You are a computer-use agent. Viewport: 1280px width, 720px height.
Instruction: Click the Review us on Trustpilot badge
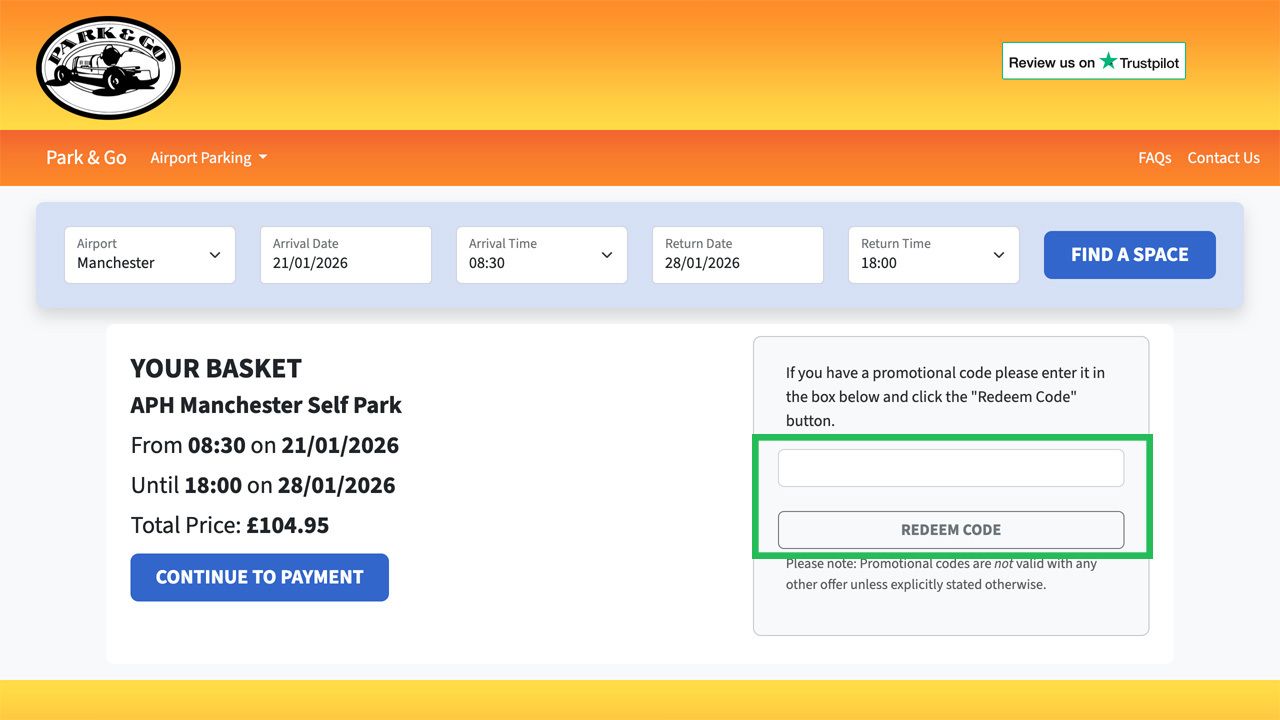pos(1093,60)
